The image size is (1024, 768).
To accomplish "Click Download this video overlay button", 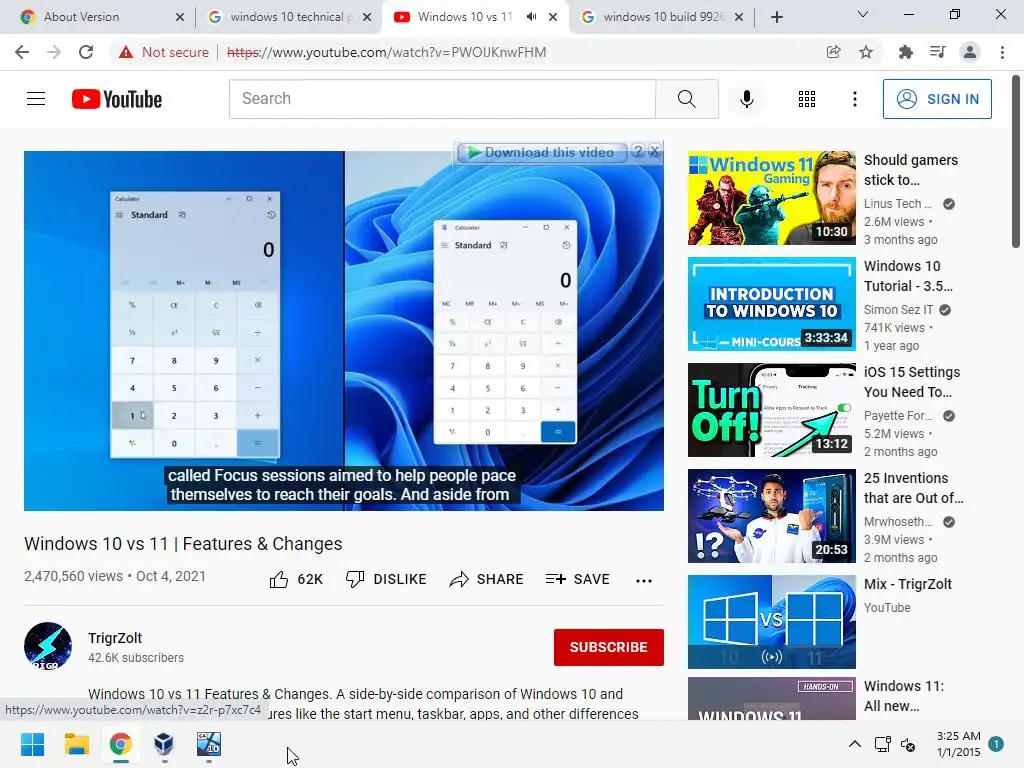I will tap(541, 152).
